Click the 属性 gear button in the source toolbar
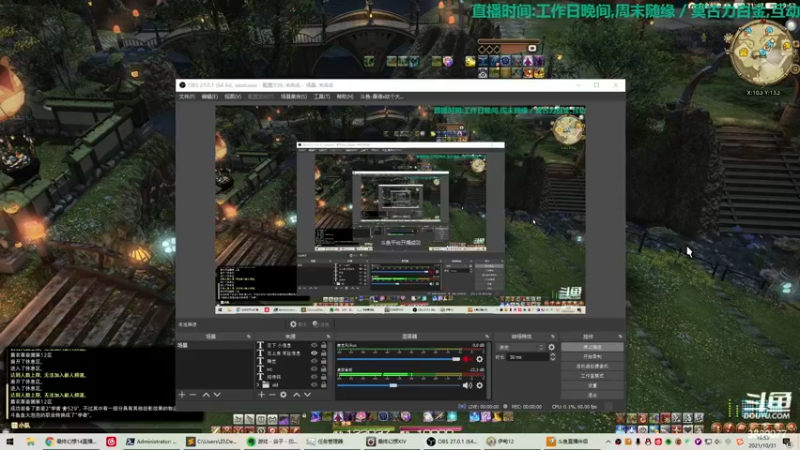Screen dimensions: 800x450 click(298, 324)
